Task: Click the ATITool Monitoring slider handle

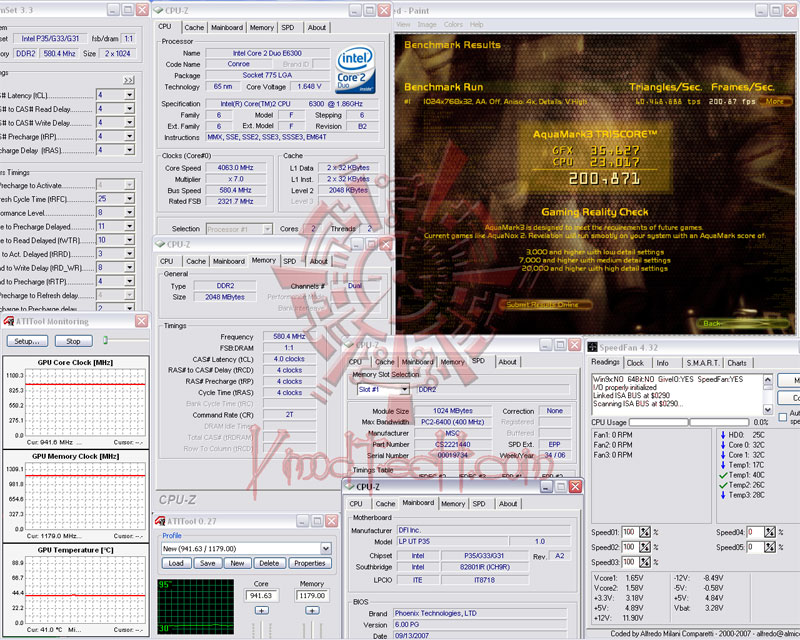Action: (x=106, y=340)
